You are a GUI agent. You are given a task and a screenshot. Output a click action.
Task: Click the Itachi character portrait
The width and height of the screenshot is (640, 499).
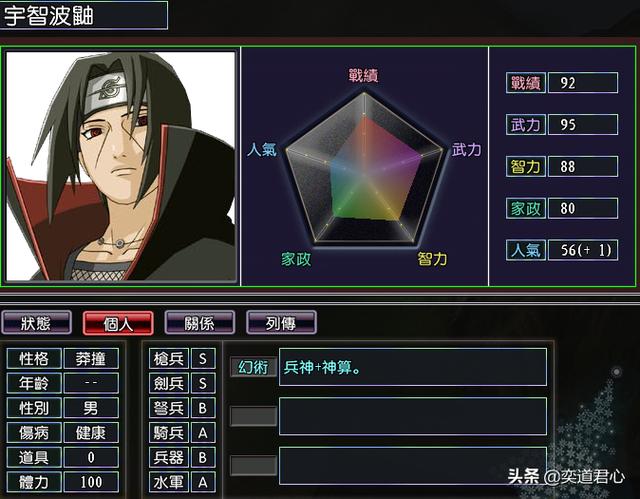(121, 166)
